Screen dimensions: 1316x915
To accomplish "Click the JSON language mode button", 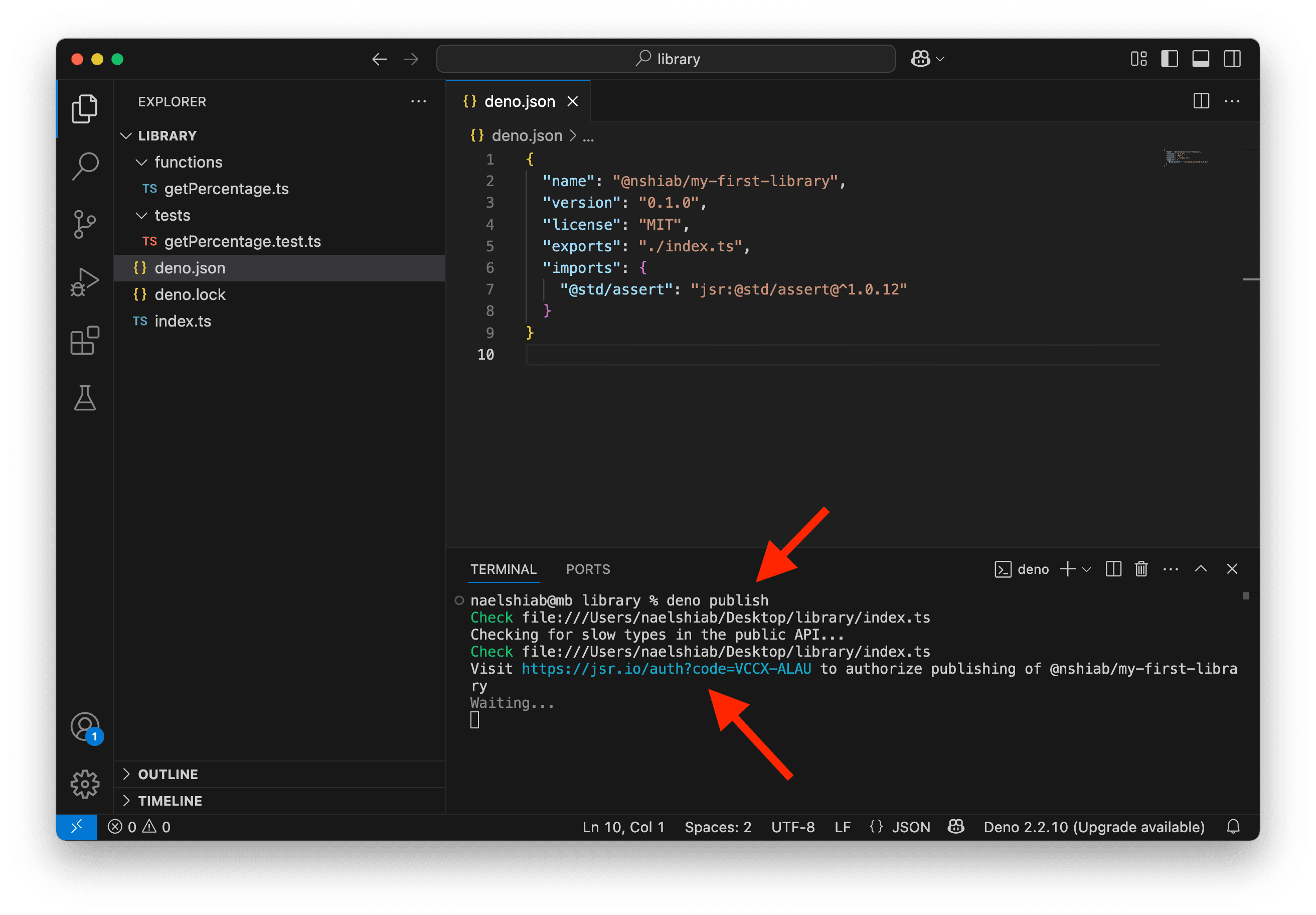I will pyautogui.click(x=900, y=827).
